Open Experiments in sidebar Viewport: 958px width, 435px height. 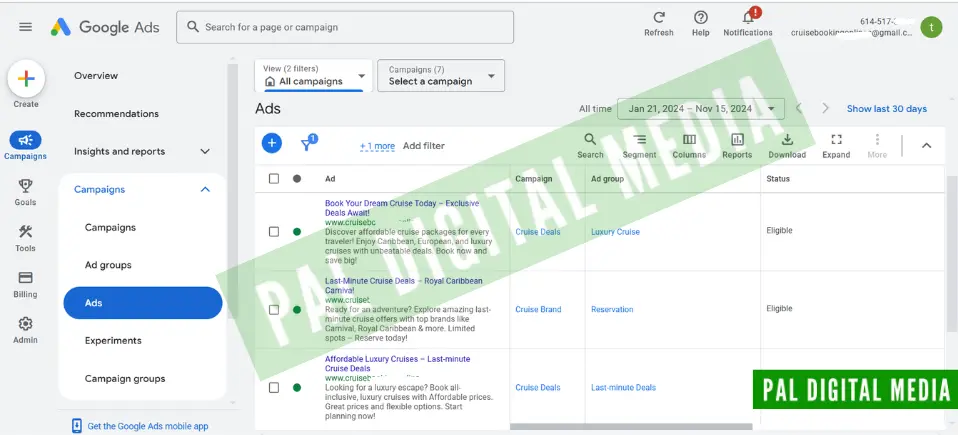click(113, 341)
